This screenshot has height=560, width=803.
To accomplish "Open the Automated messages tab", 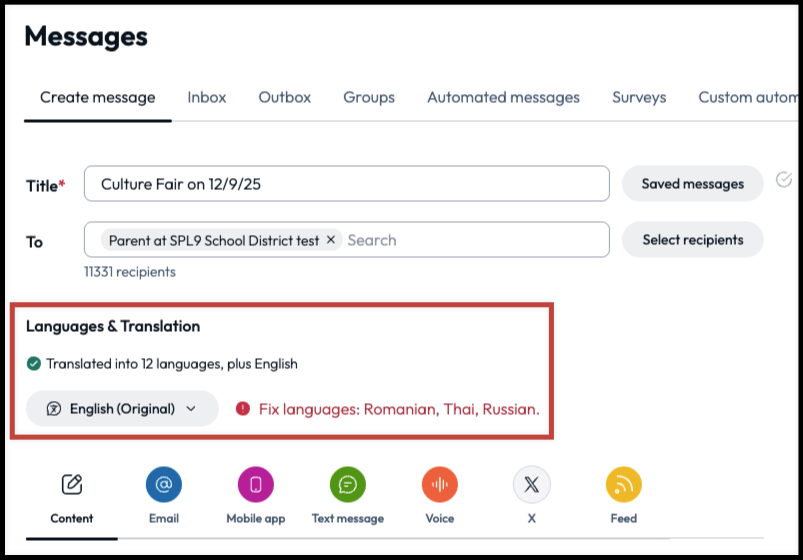I will pyautogui.click(x=503, y=97).
